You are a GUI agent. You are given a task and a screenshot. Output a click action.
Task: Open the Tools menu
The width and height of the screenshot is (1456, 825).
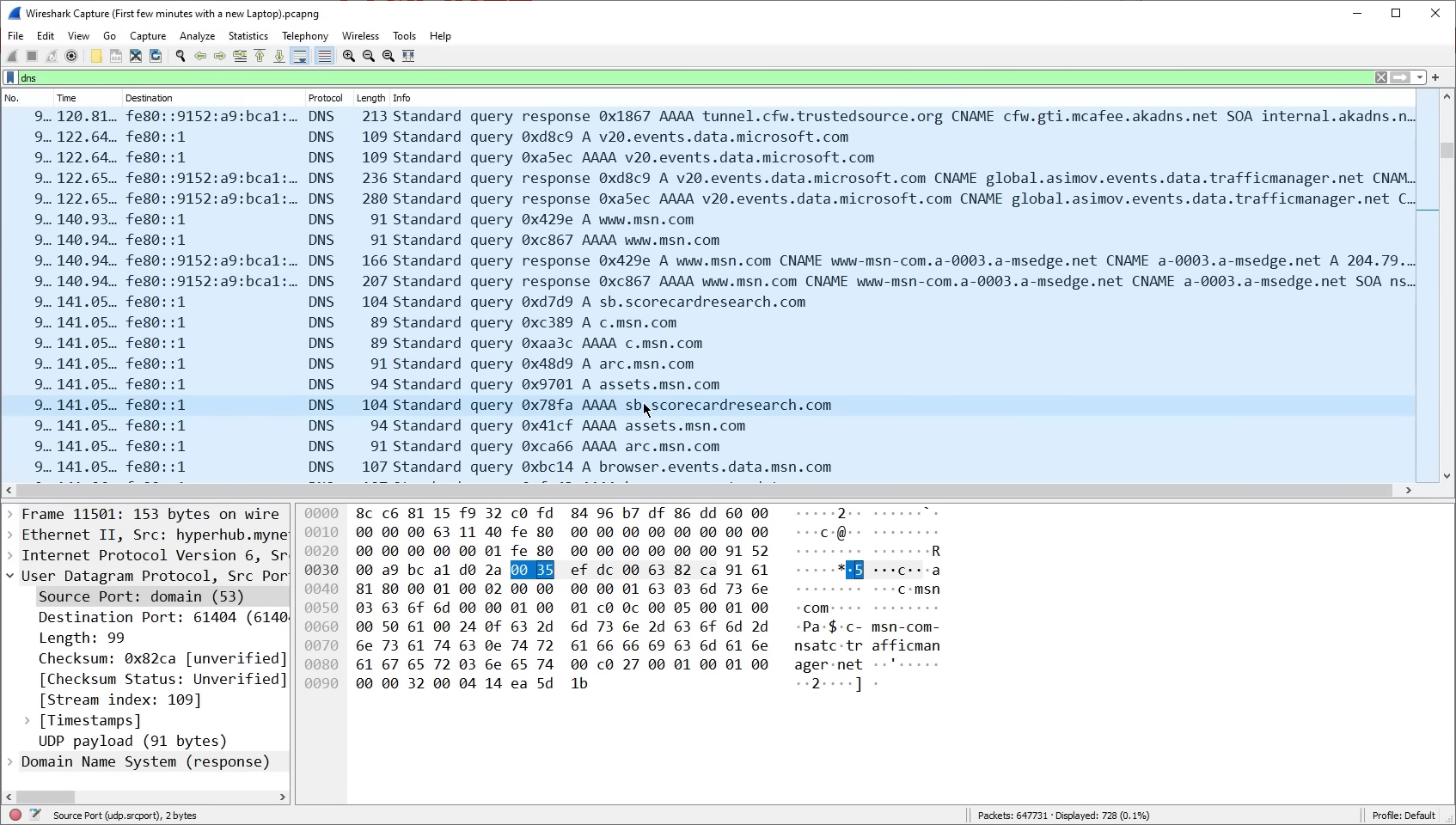click(404, 36)
